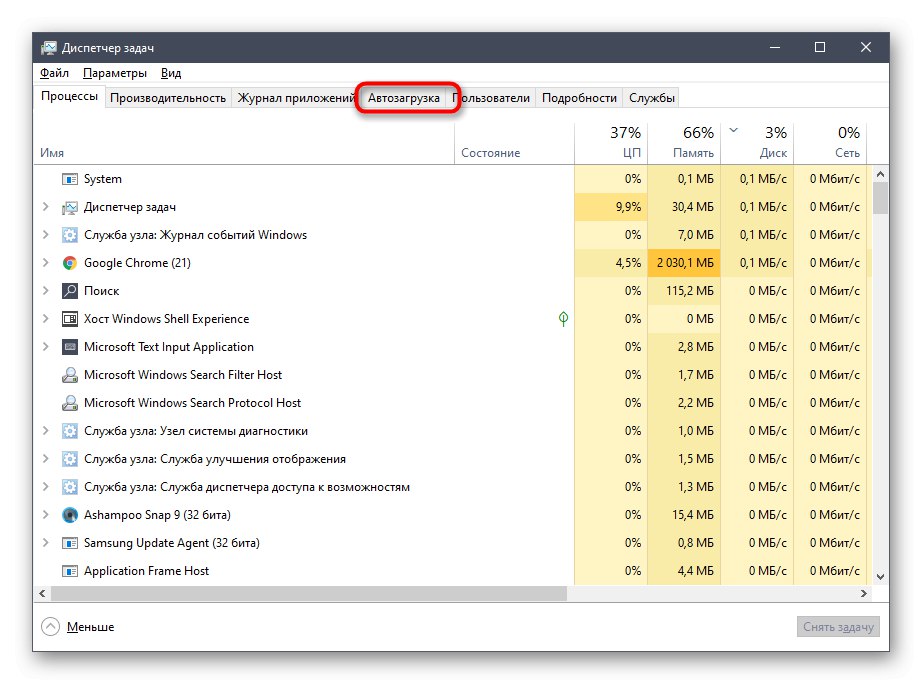Click the Microsoft Windows Search Filter Host icon

70,375
